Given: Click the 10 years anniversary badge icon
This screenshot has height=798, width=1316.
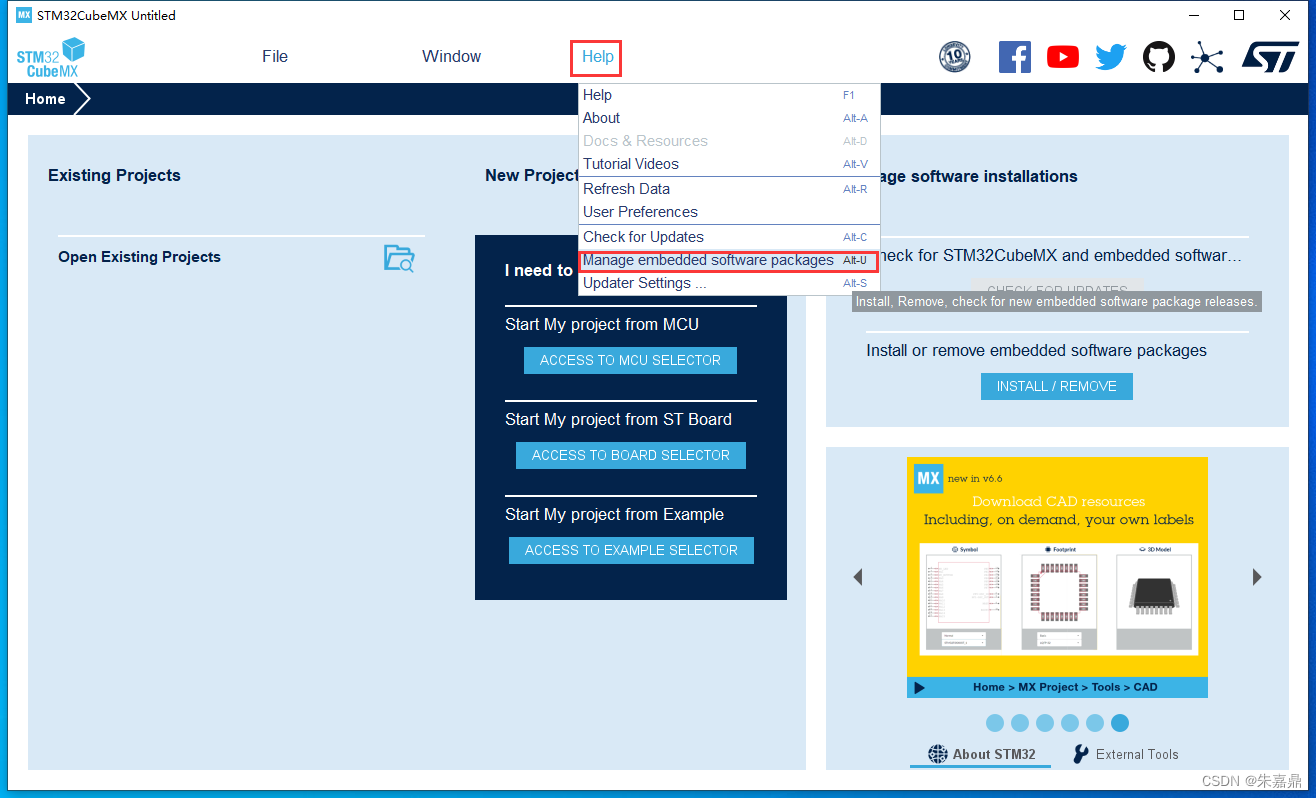Looking at the screenshot, I should pos(955,57).
